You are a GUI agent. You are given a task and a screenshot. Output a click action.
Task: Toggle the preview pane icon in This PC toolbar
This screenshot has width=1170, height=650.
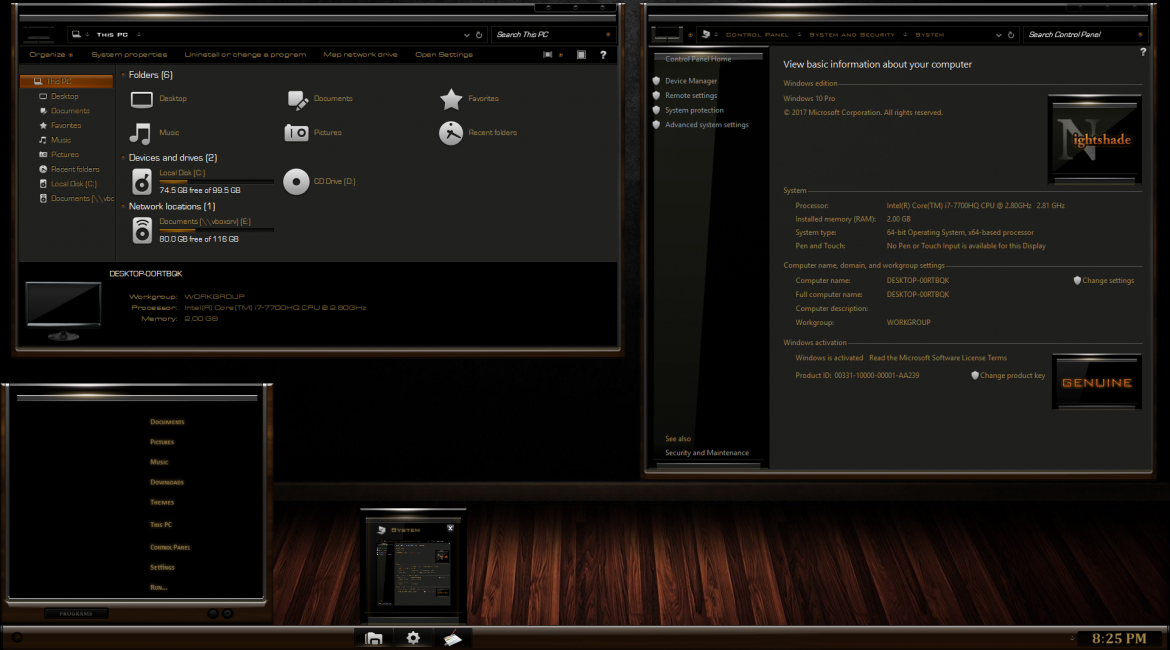581,55
